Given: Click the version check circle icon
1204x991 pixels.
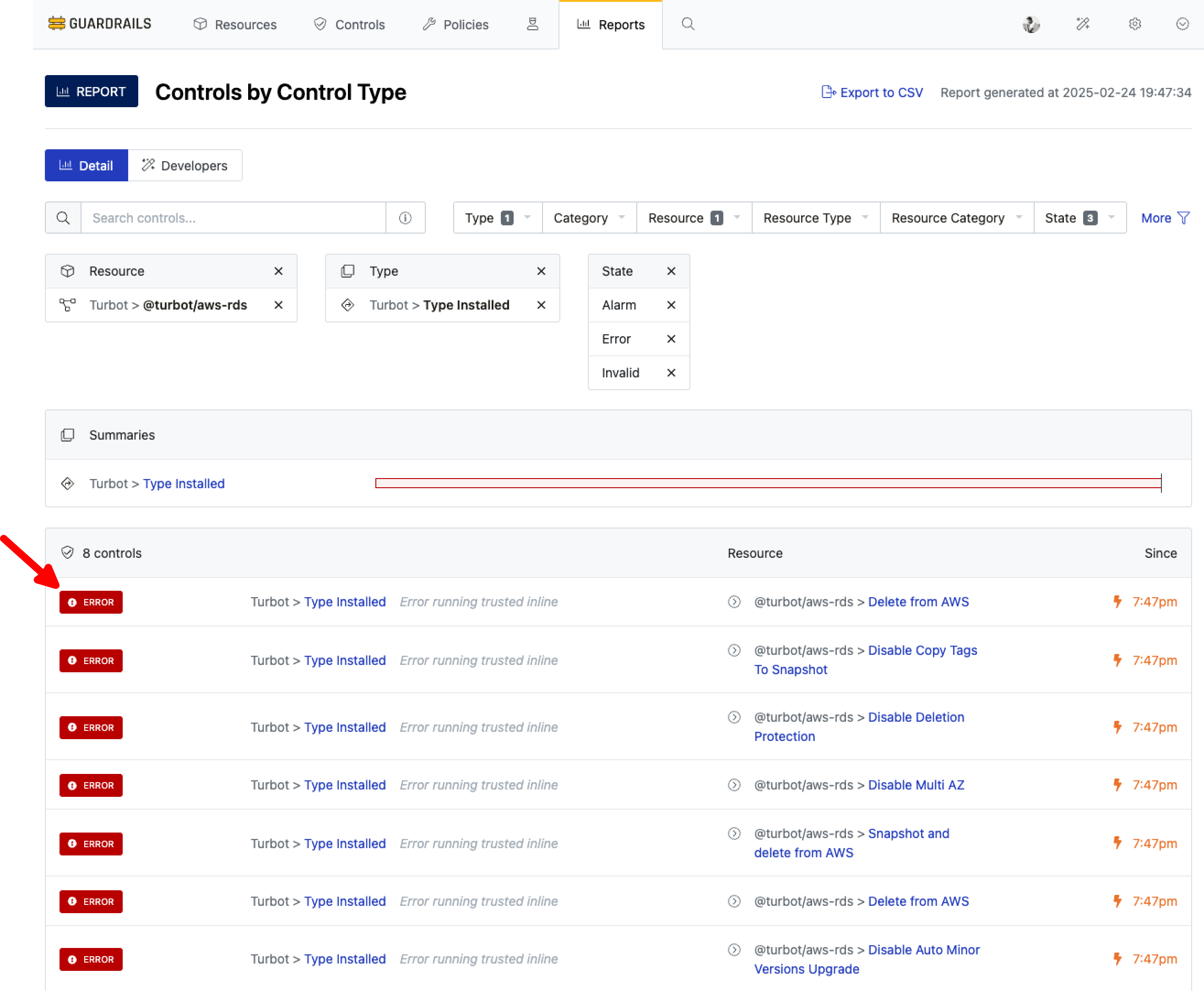Looking at the screenshot, I should [x=1182, y=24].
